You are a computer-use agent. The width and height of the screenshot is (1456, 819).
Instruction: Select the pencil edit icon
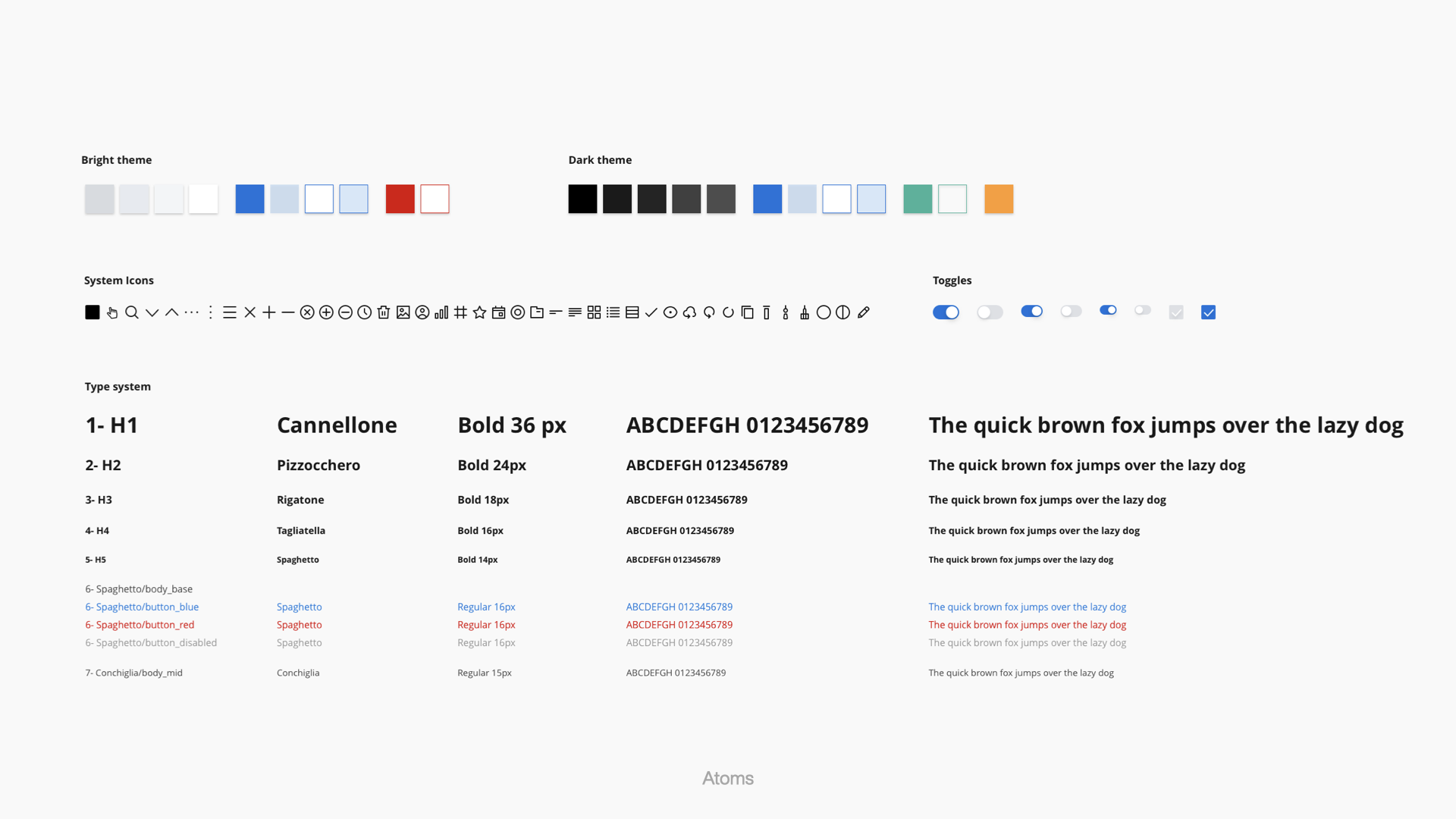[x=864, y=312]
